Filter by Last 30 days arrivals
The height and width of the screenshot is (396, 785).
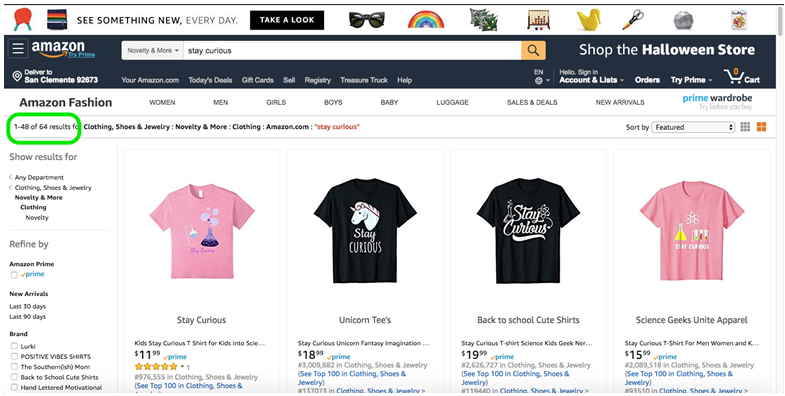[28, 306]
